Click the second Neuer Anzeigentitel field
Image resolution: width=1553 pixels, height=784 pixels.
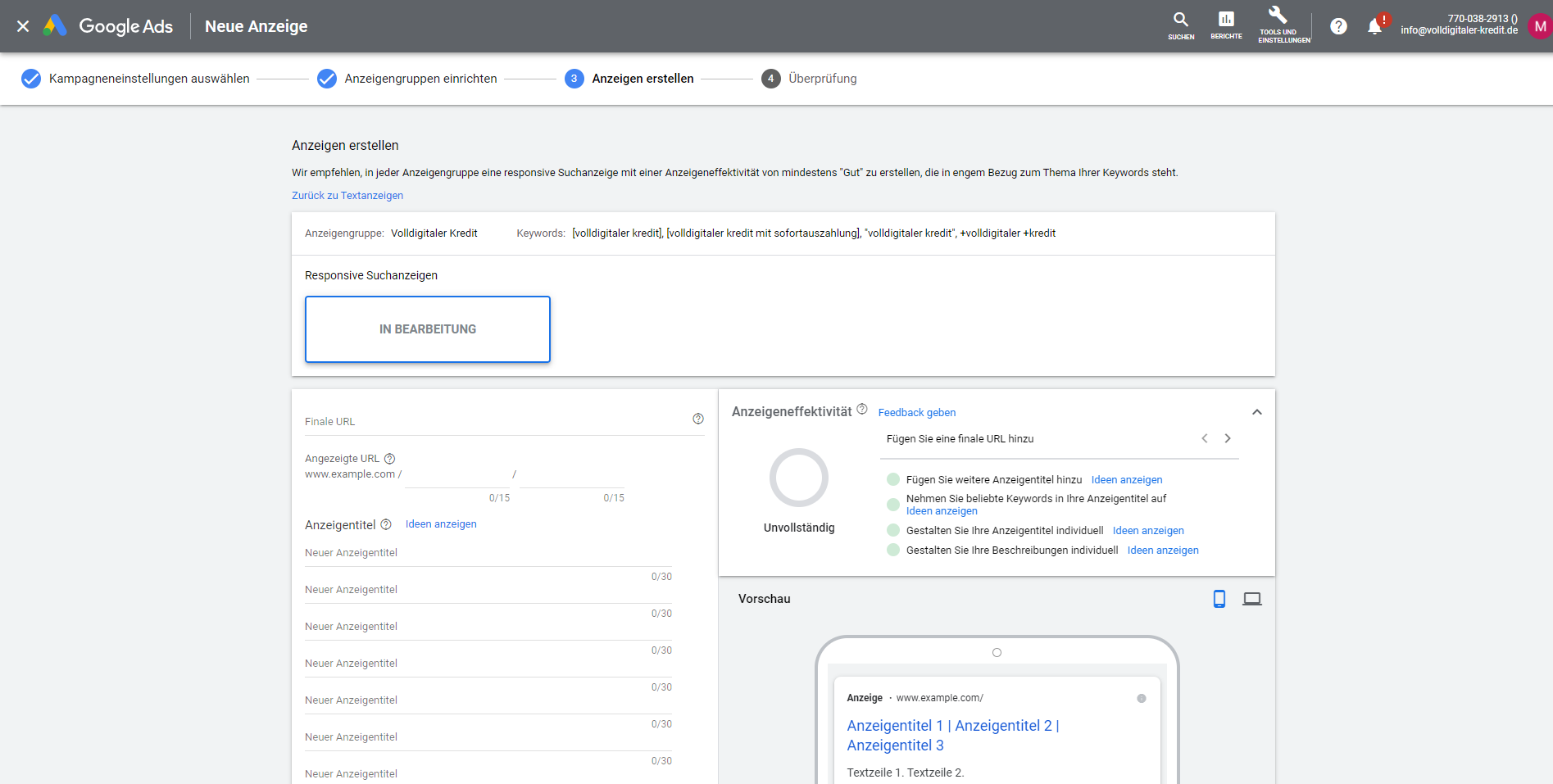coord(488,590)
